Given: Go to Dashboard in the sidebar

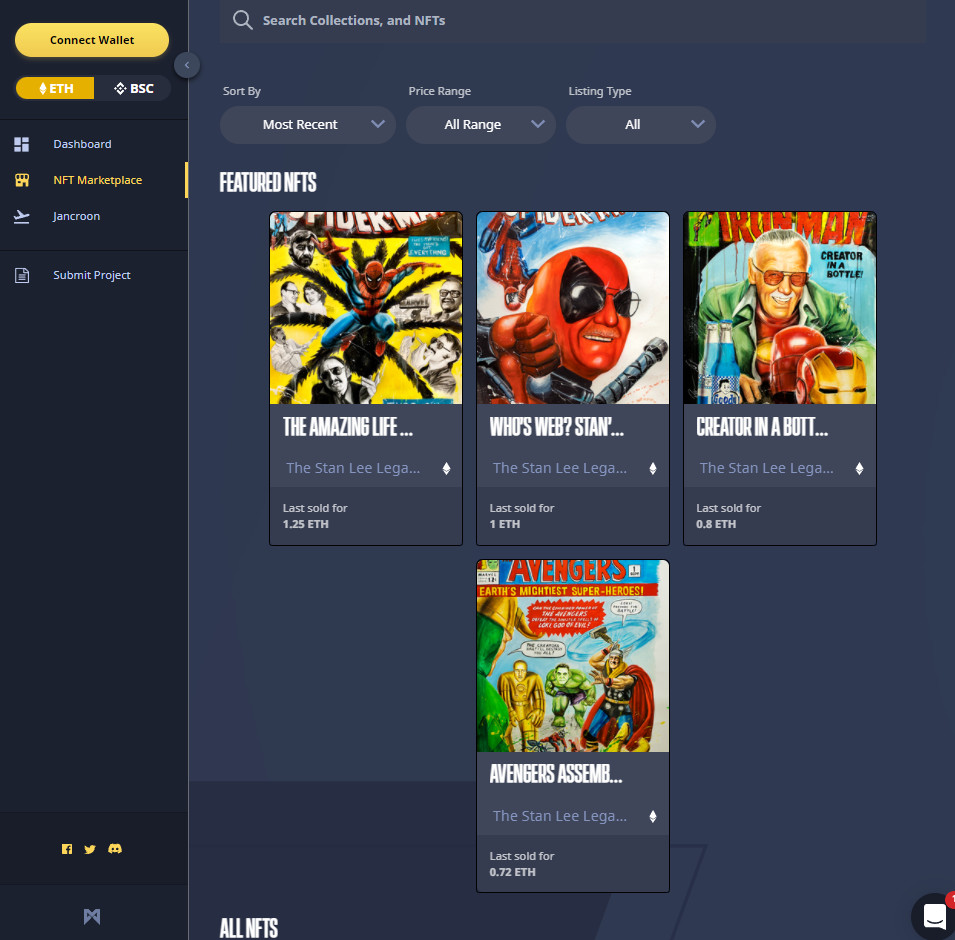Looking at the screenshot, I should 82,144.
